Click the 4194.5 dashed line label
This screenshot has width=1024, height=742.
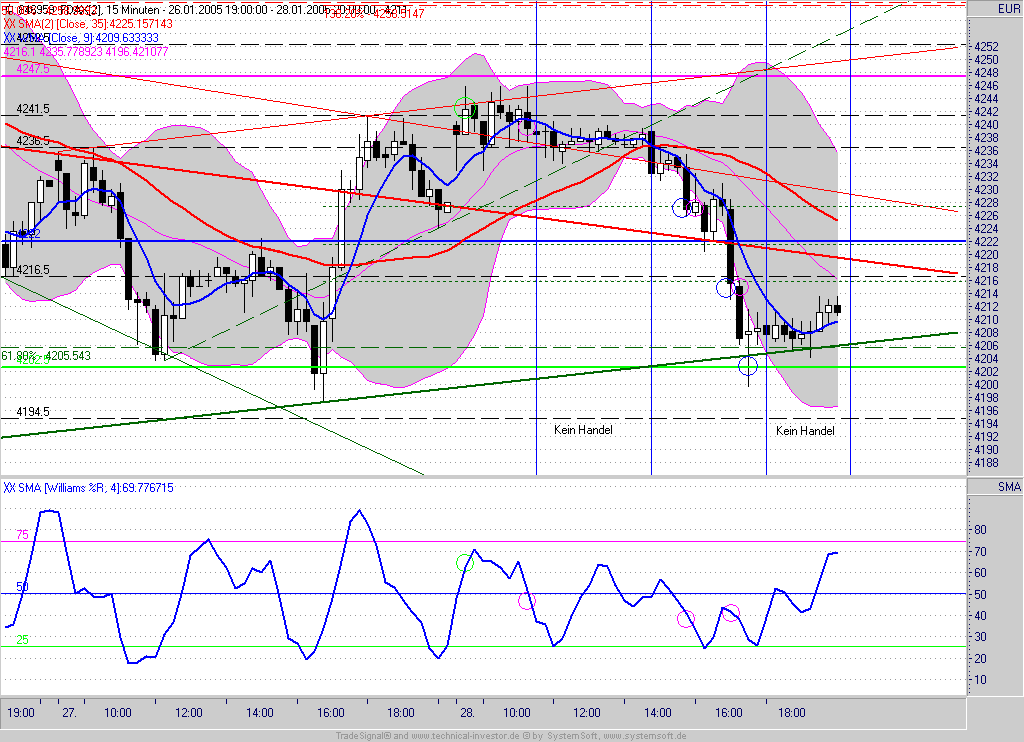tap(33, 412)
